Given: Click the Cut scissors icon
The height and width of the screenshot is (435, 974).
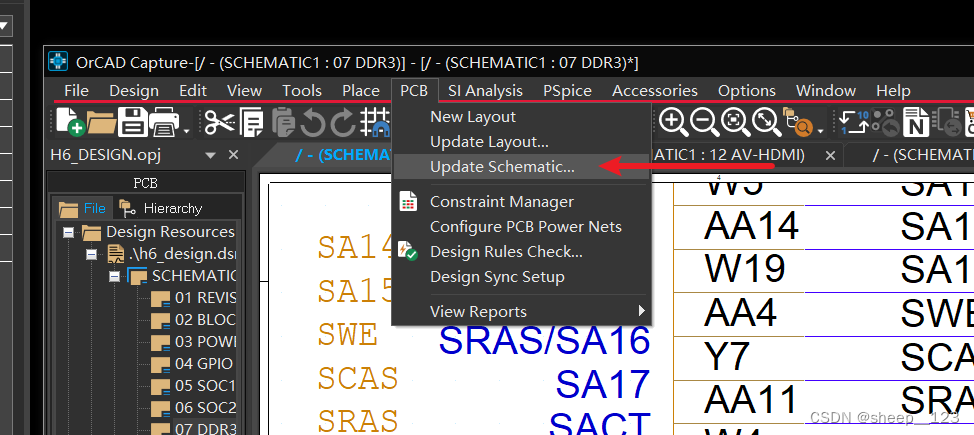Looking at the screenshot, I should pyautogui.click(x=219, y=122).
